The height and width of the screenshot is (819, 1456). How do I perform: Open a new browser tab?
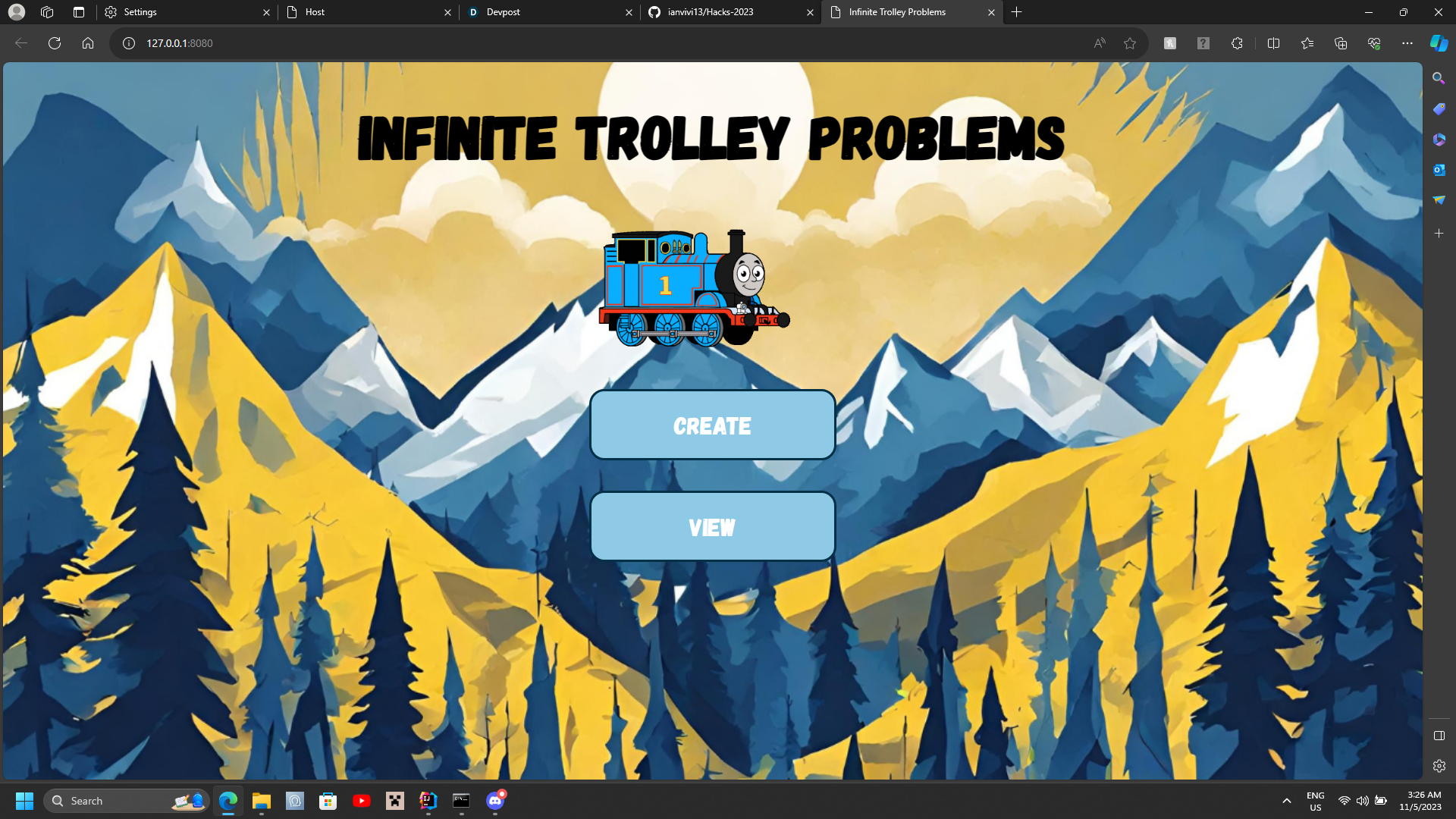tap(1017, 12)
